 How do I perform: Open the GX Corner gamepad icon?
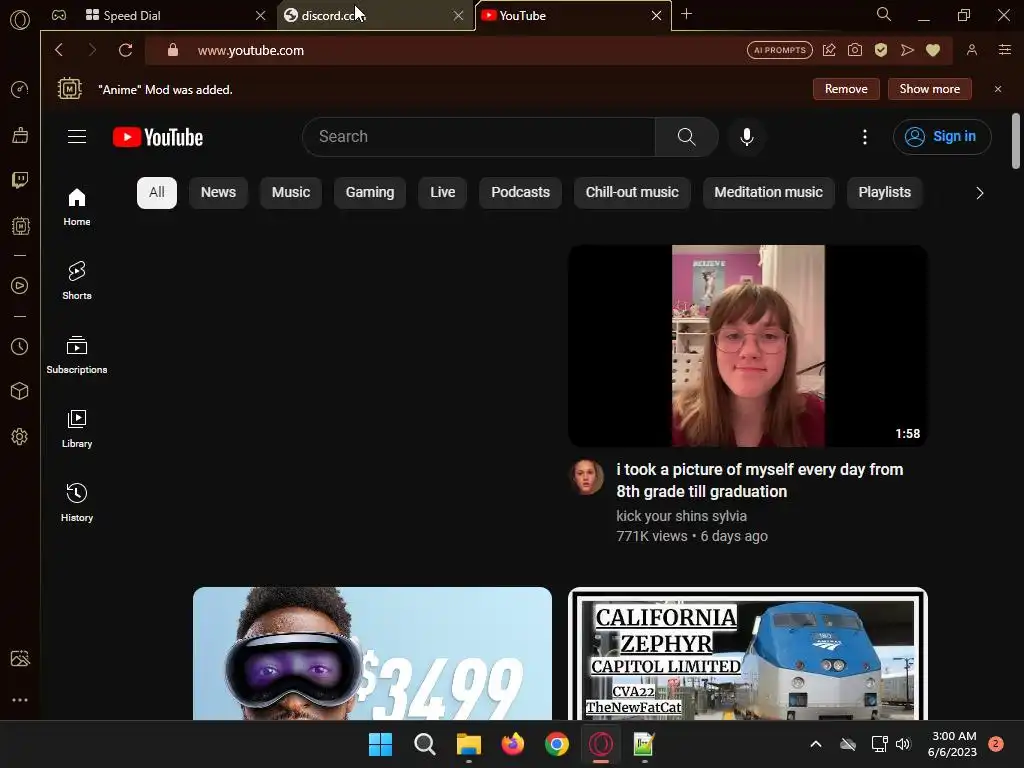coord(59,15)
